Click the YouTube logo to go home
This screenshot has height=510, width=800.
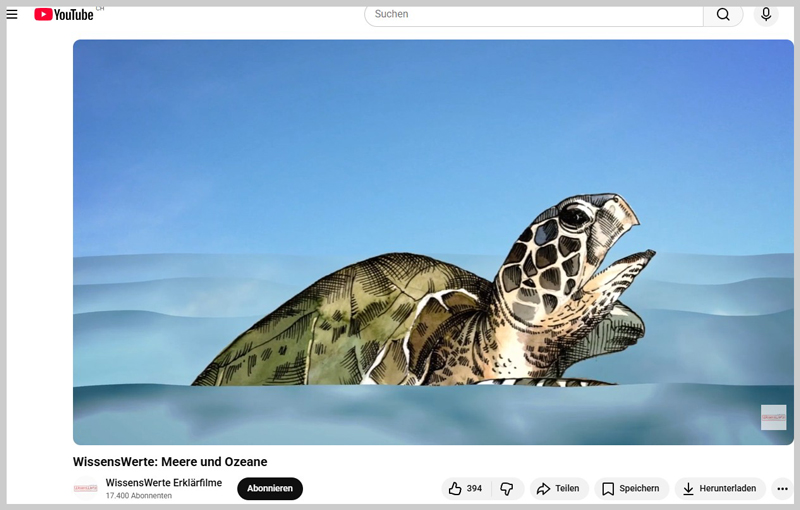(x=64, y=14)
